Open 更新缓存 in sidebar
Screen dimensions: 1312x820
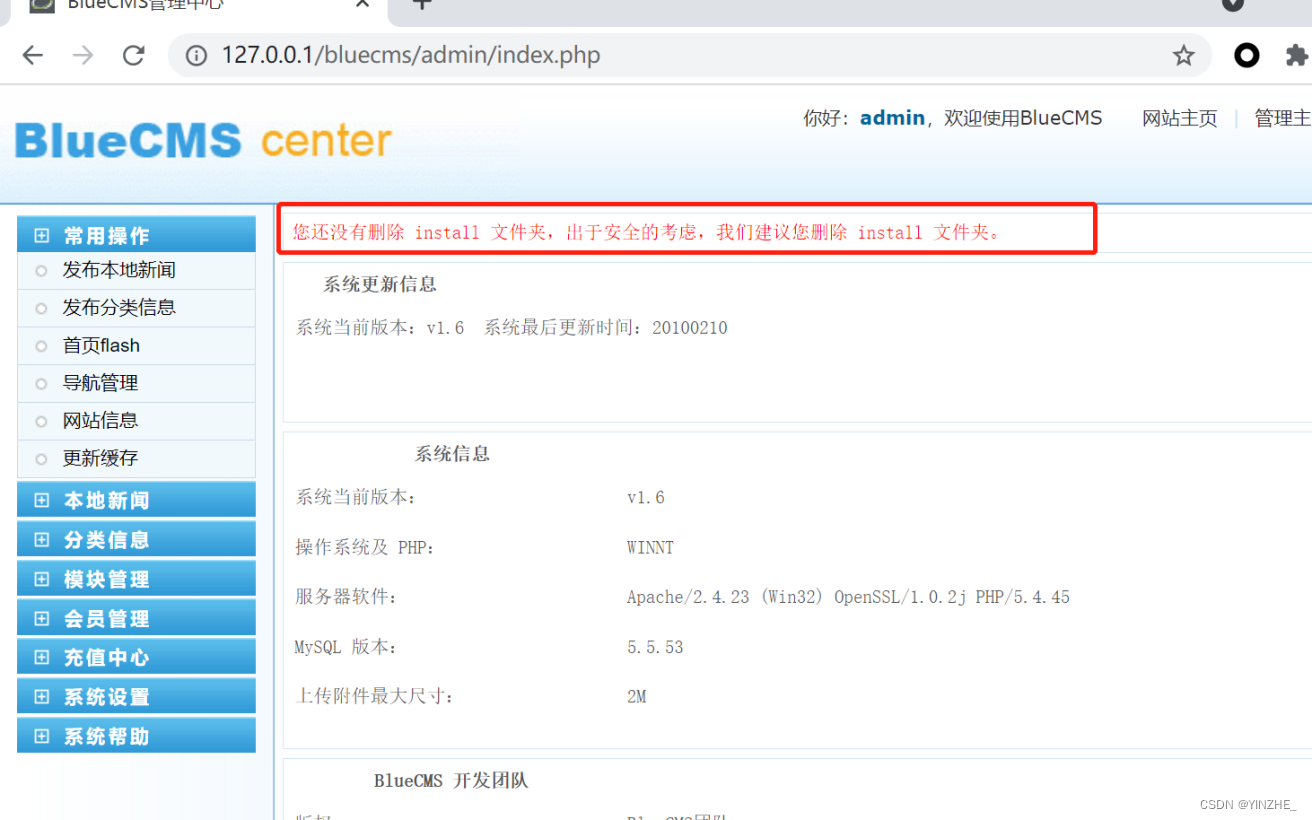tap(100, 458)
